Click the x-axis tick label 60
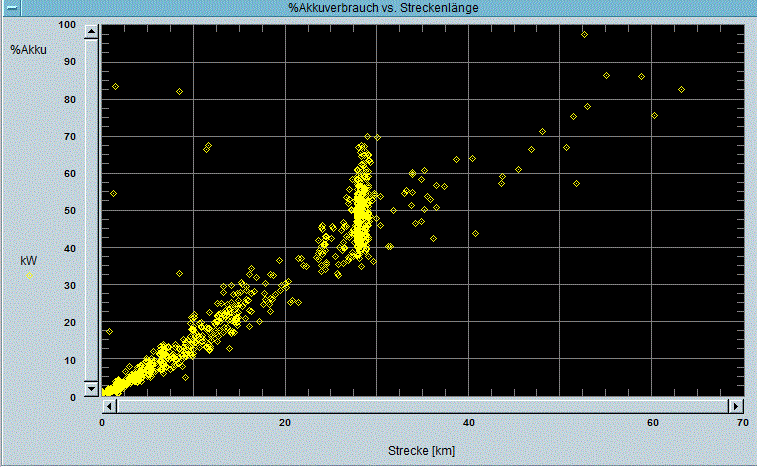This screenshot has height=467, width=757. click(651, 423)
